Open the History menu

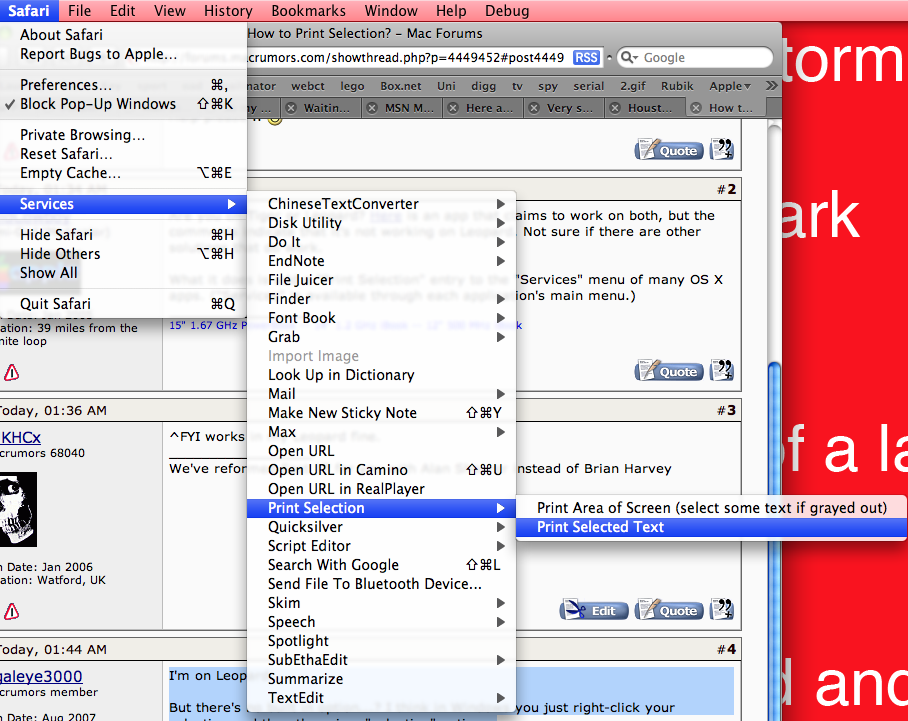point(228,11)
